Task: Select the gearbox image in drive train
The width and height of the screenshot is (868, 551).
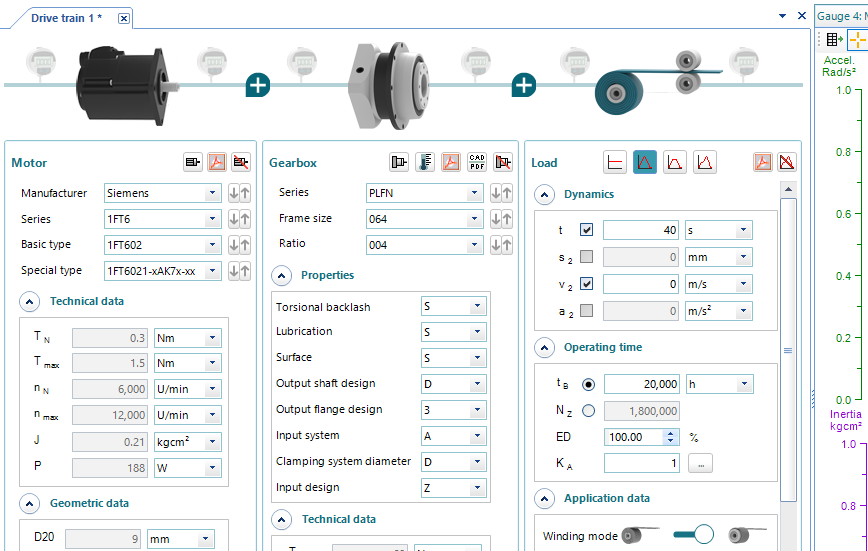Action: click(x=390, y=86)
